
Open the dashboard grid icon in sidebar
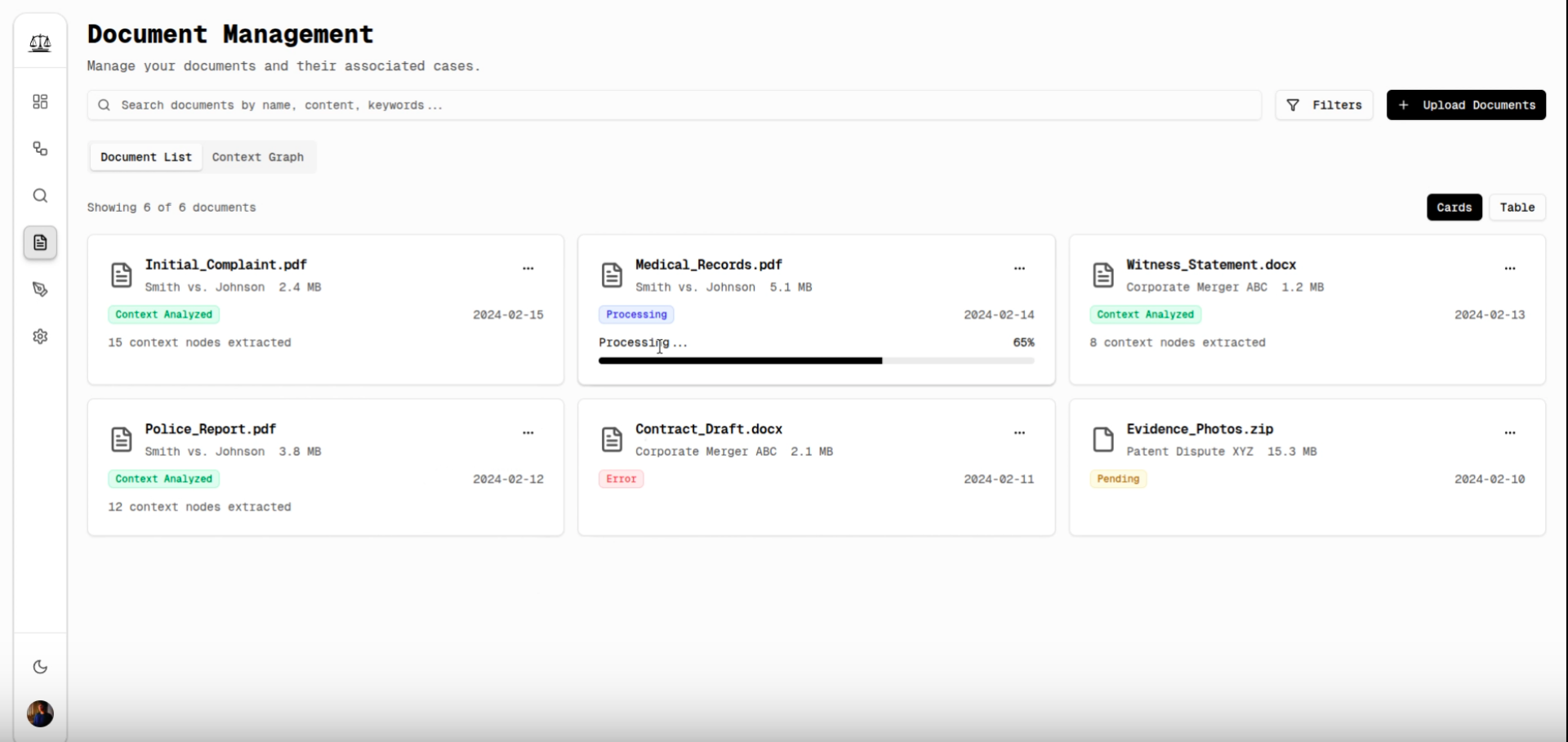(x=40, y=101)
